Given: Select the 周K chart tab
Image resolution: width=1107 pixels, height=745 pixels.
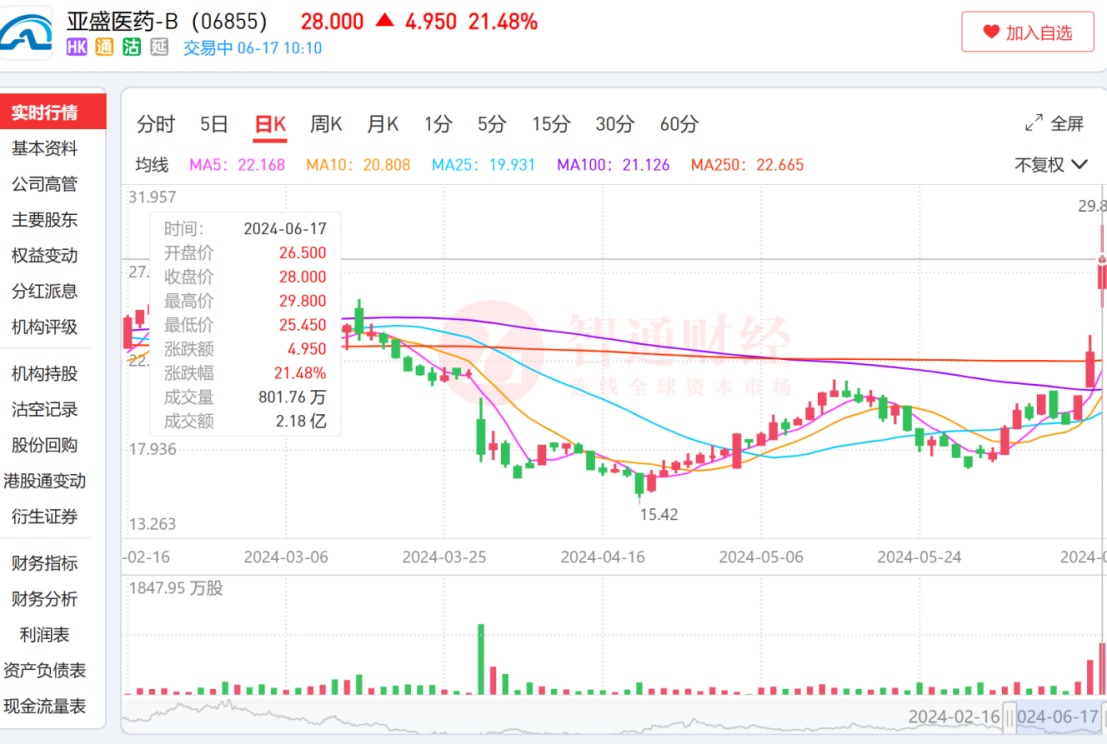Looking at the screenshot, I should pos(326,124).
